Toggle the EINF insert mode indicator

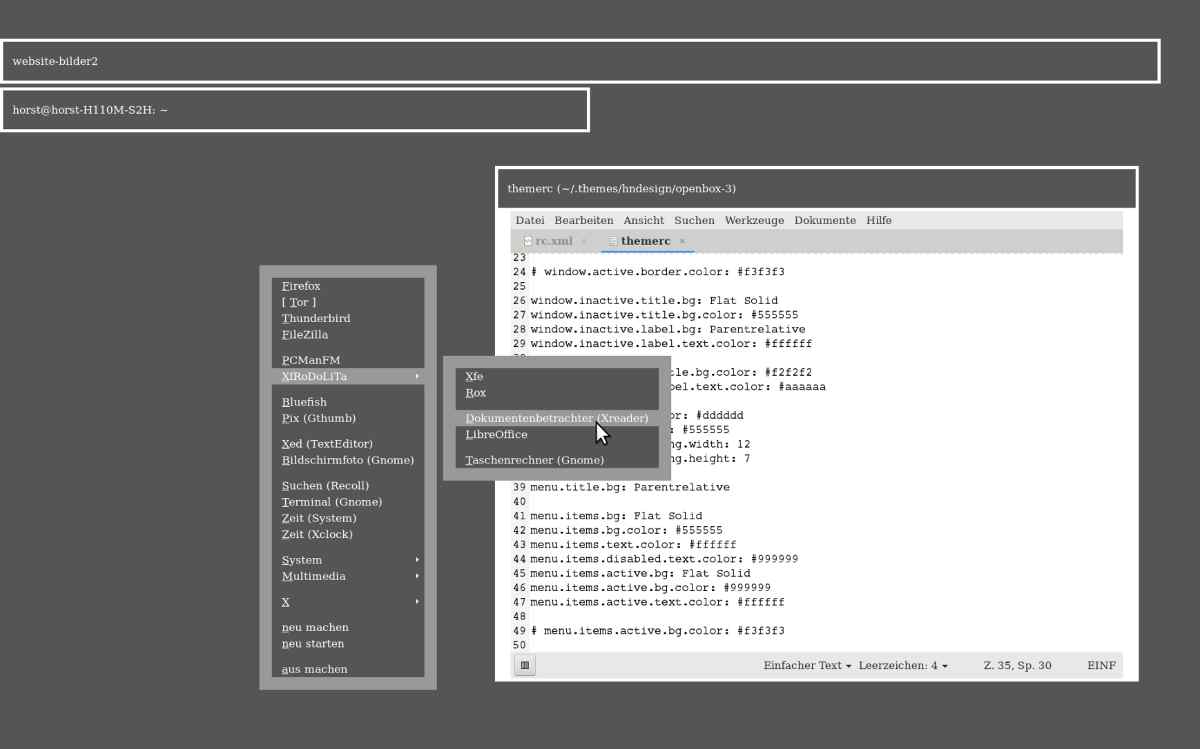point(1101,665)
